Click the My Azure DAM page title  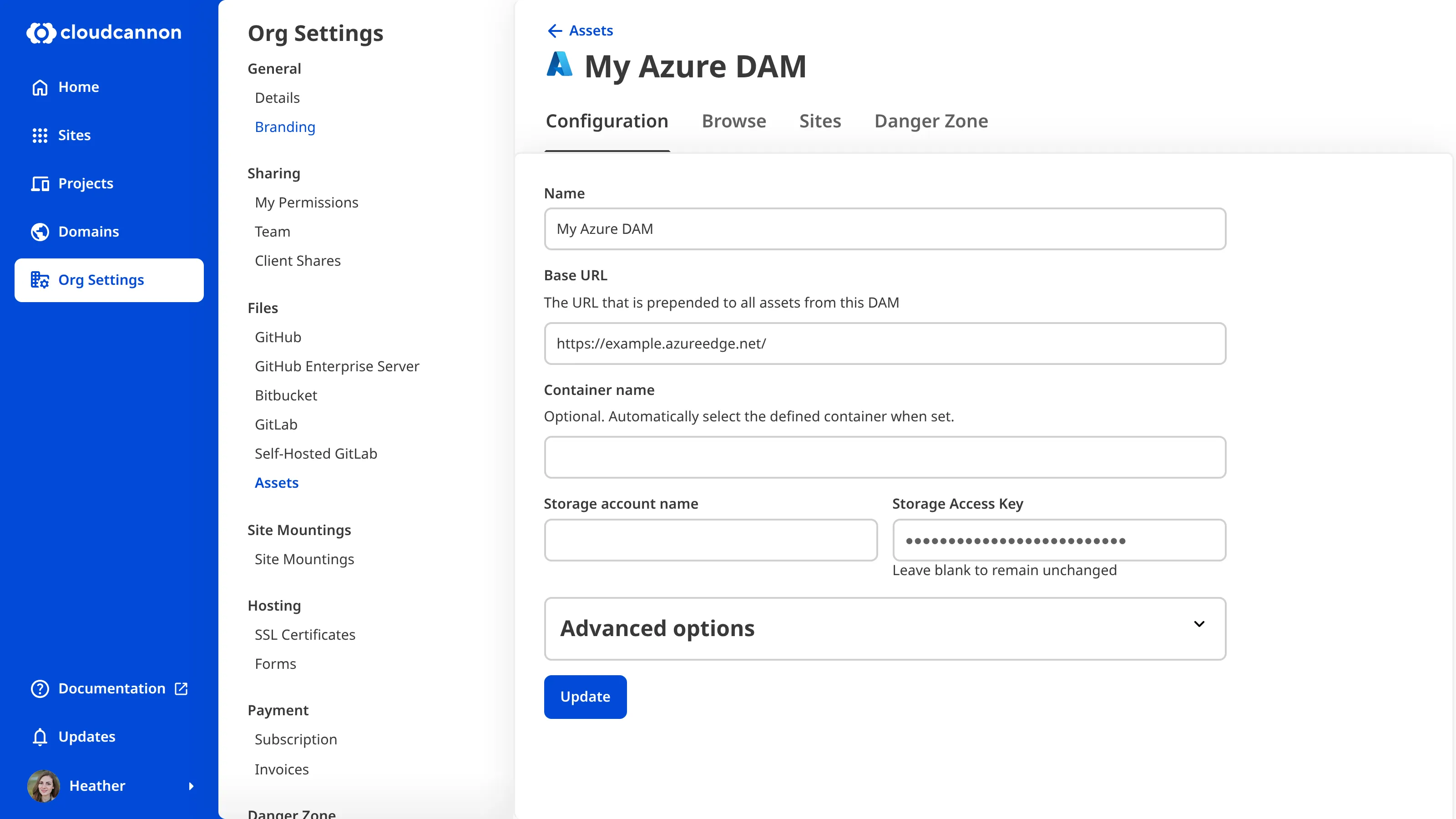695,66
